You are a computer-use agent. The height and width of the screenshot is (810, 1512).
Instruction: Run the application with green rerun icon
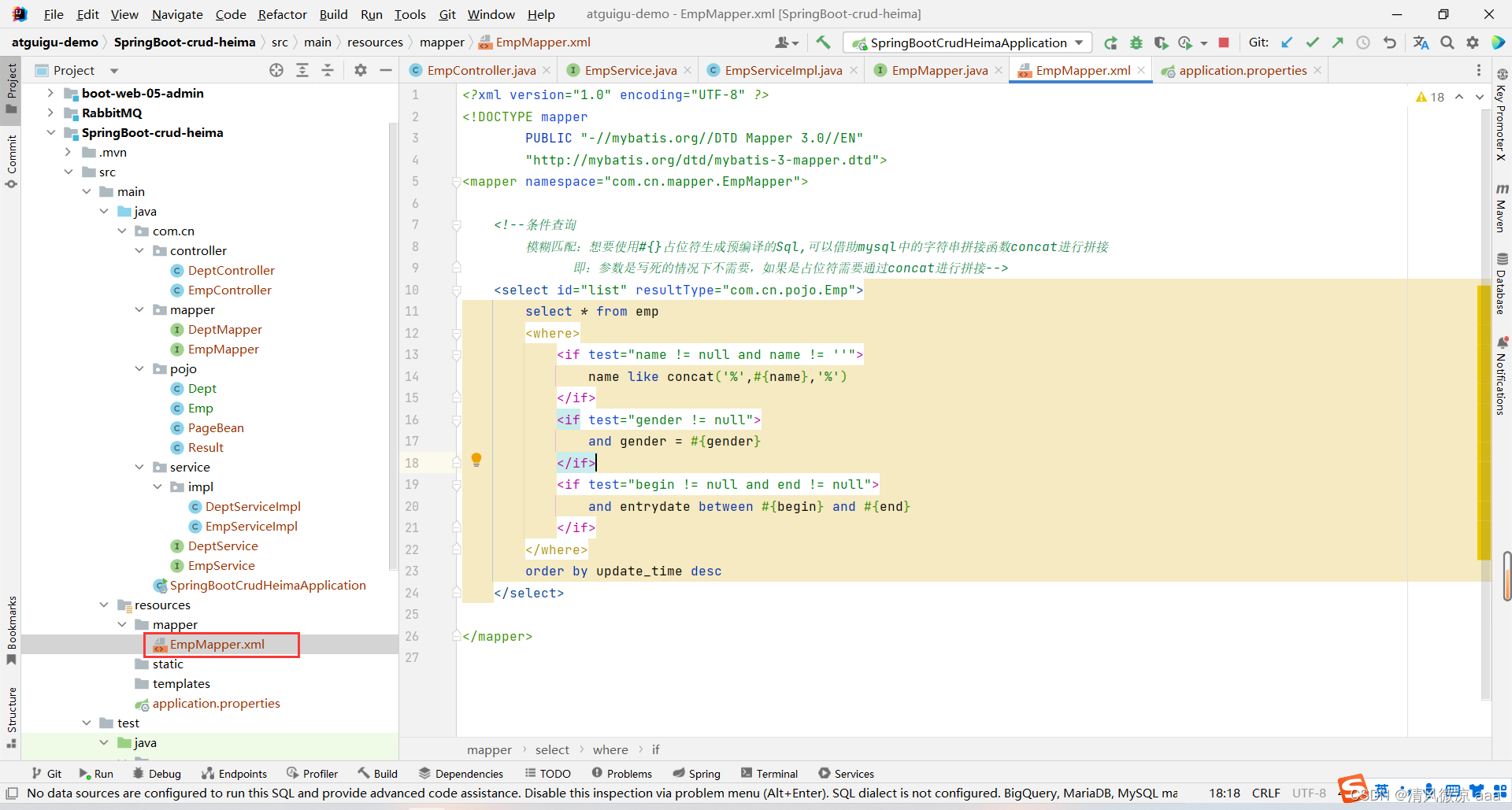click(x=1110, y=43)
